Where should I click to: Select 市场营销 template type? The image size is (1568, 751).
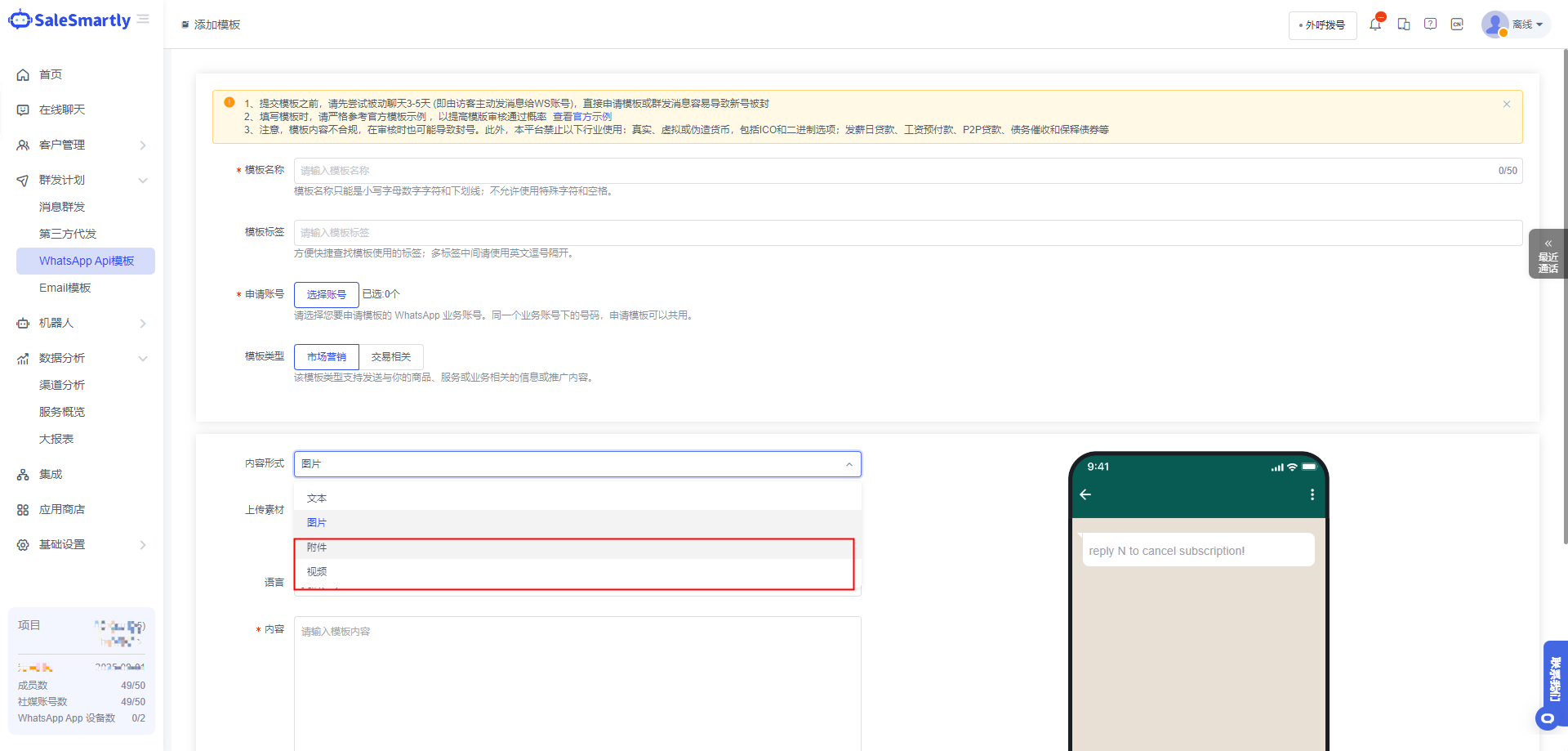pyautogui.click(x=326, y=357)
